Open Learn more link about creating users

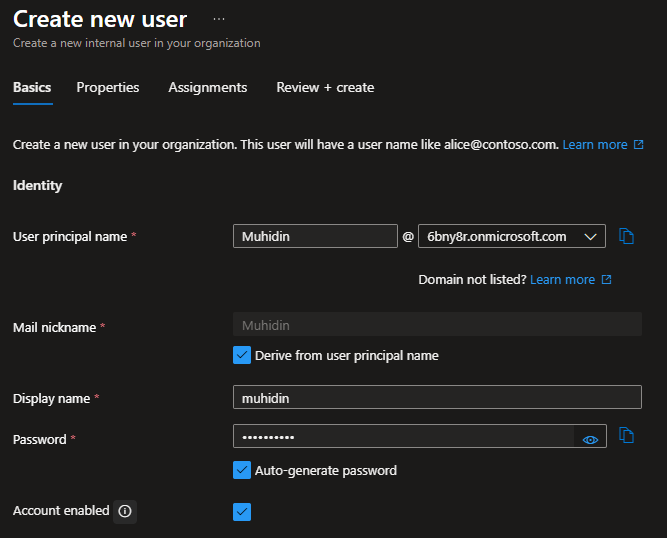pyautogui.click(x=594, y=145)
